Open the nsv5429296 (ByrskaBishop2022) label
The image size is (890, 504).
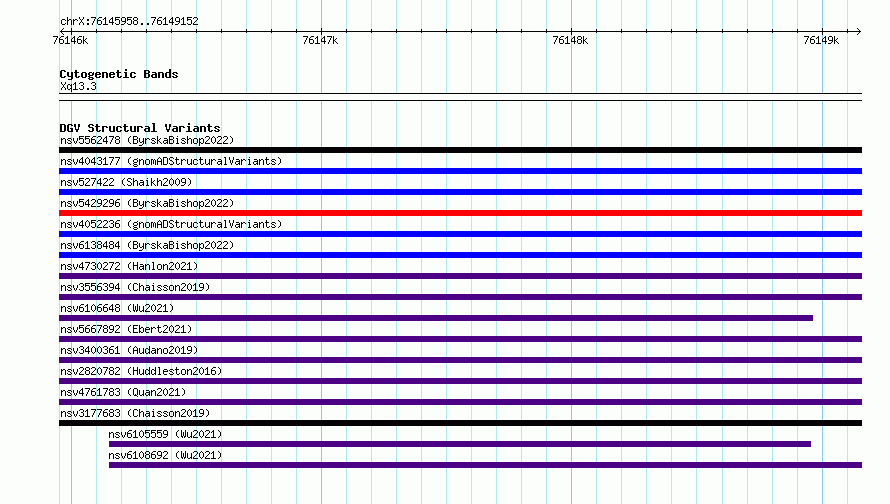pyautogui.click(x=147, y=203)
